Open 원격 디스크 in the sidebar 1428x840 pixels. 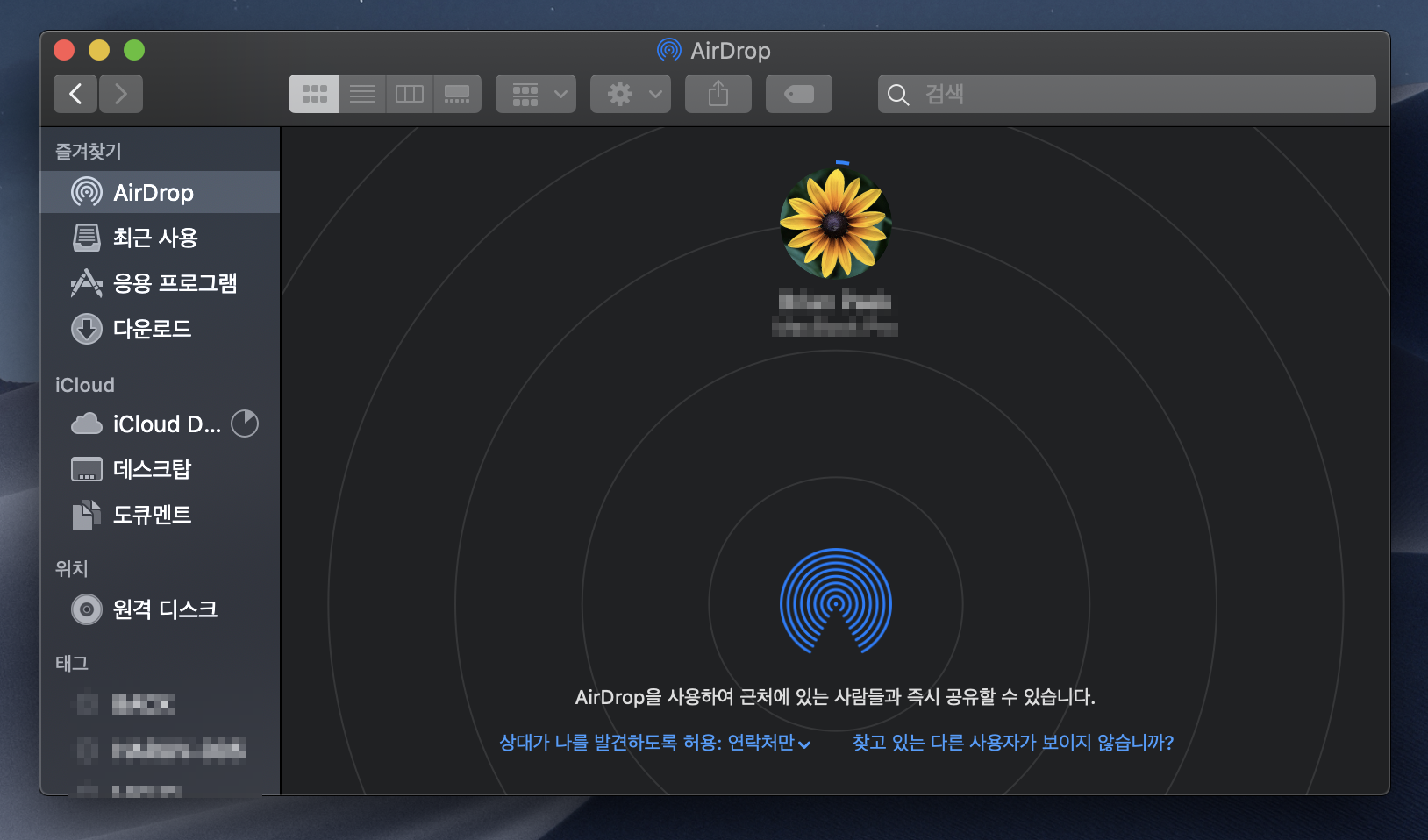pos(160,609)
